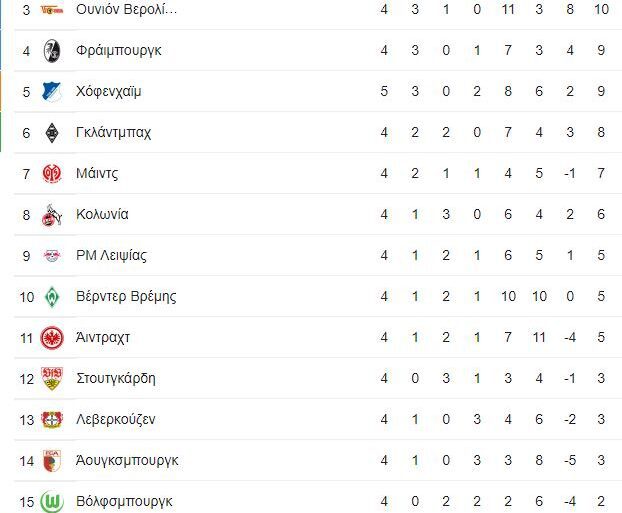Click the Ουνιόν Βερολί... team name

(x=126, y=10)
